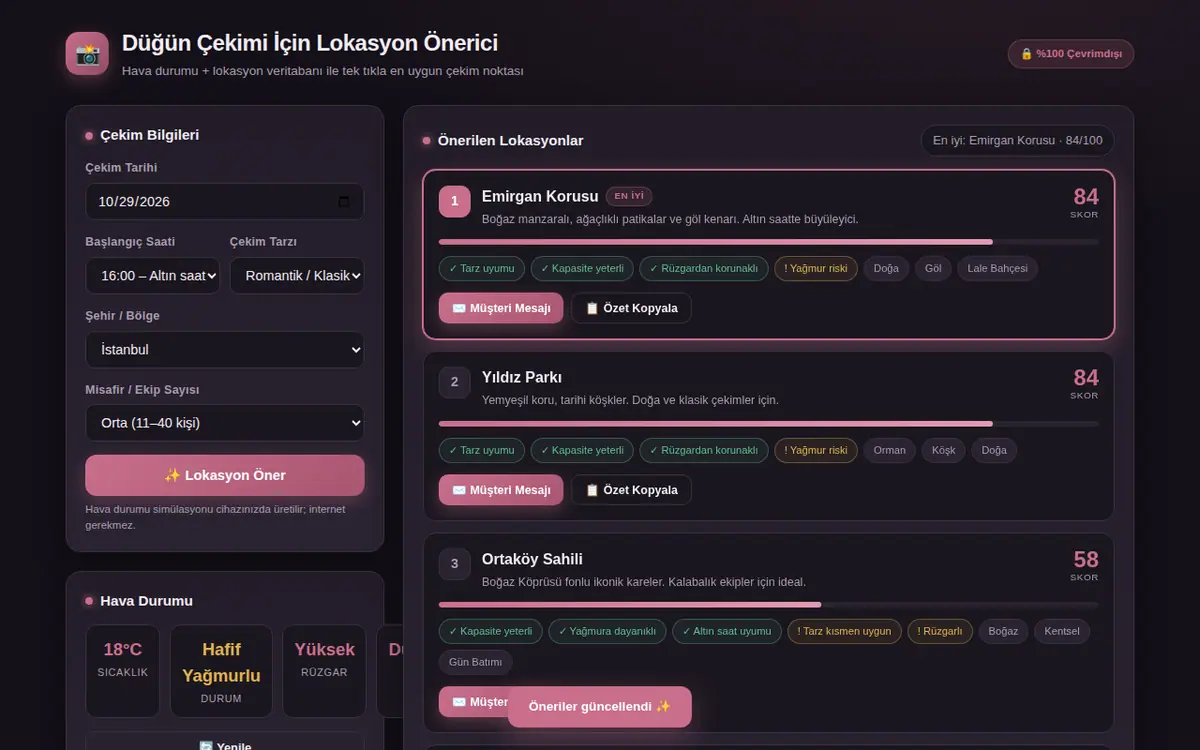Click the En iyi: Emirgan Korusu summary pill
The width and height of the screenshot is (1200, 750).
click(x=1017, y=140)
